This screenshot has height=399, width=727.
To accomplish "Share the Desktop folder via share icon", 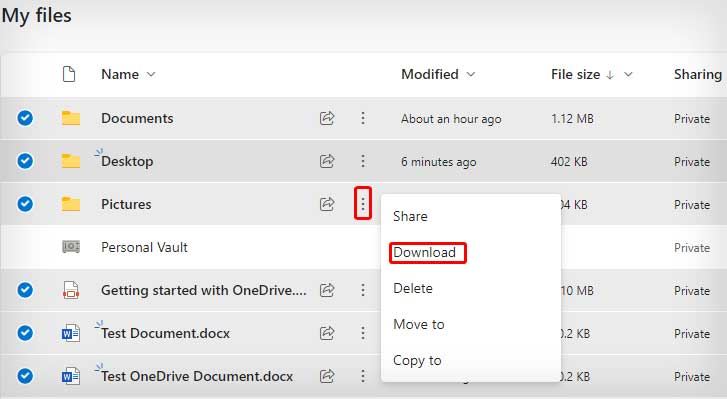I will [x=327, y=161].
